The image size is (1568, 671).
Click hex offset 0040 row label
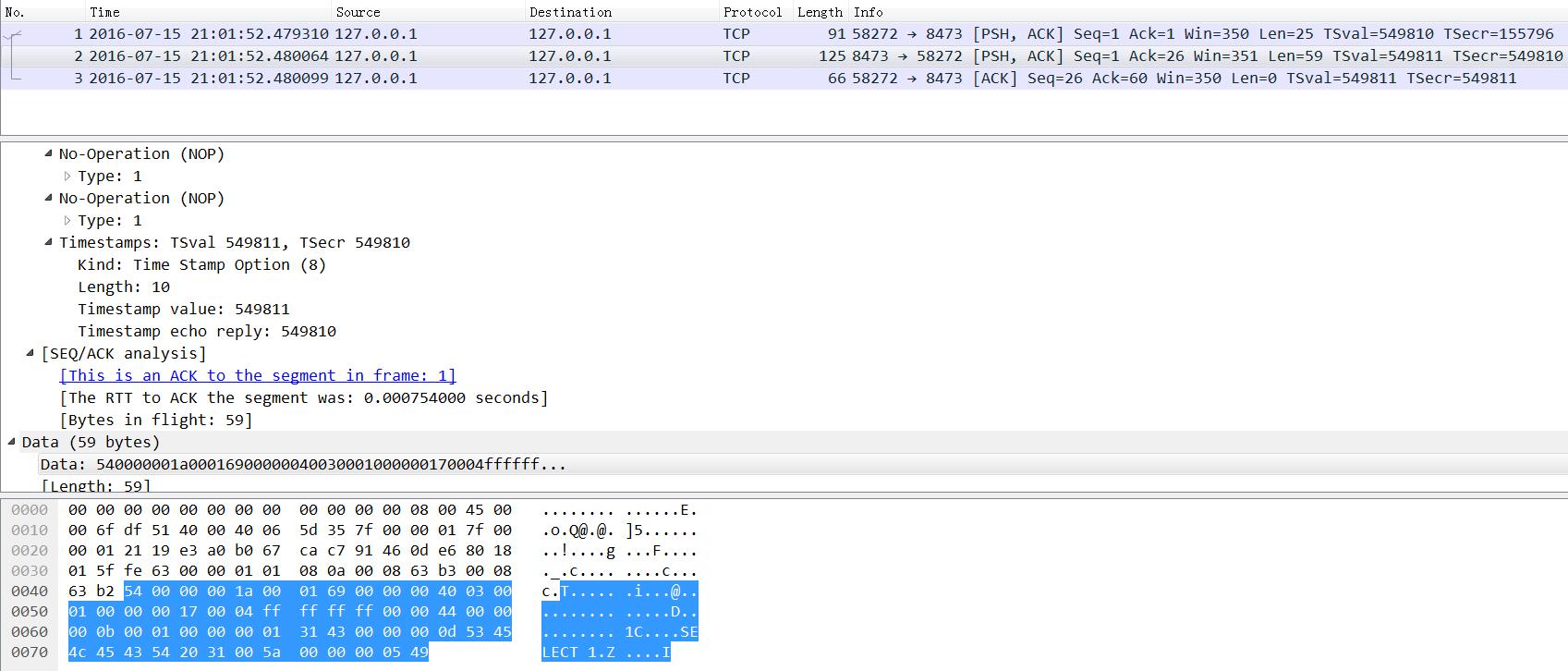tap(30, 592)
